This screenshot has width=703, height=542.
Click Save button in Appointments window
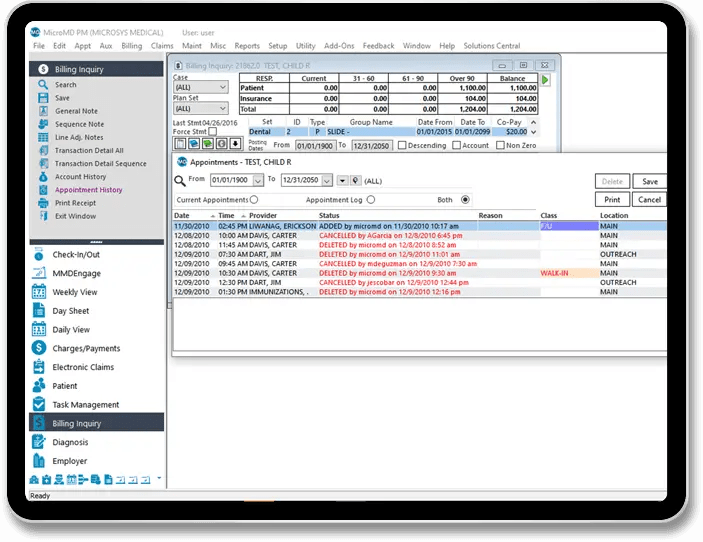pyautogui.click(x=650, y=181)
